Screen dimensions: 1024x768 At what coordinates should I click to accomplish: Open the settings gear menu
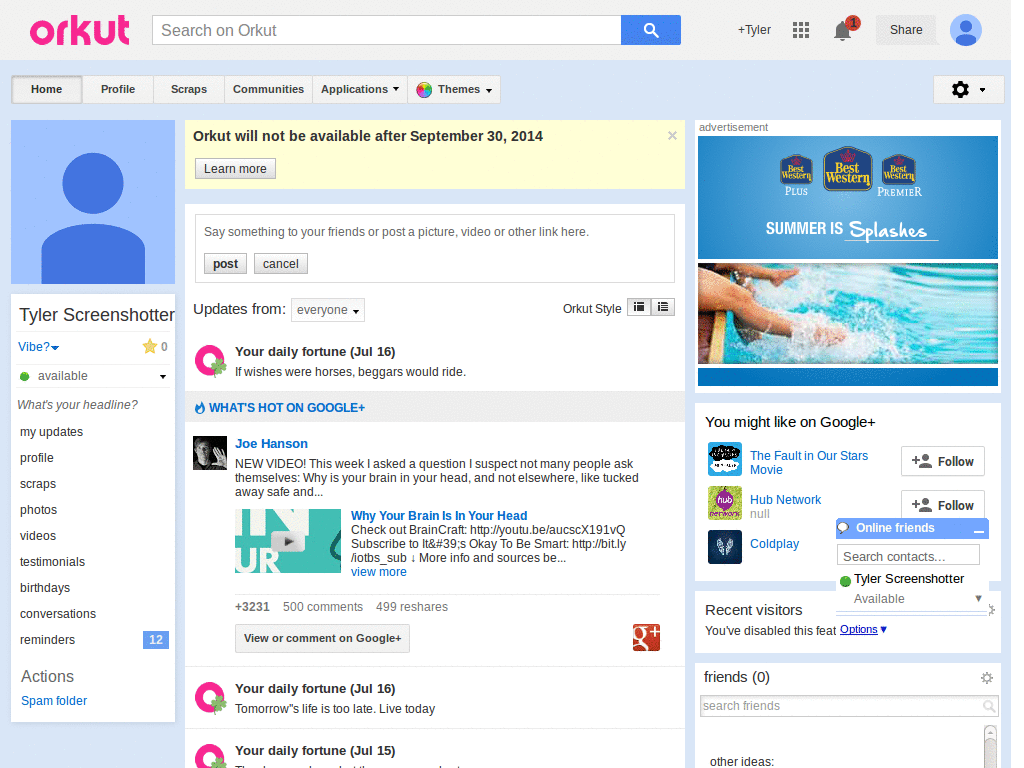tap(968, 89)
